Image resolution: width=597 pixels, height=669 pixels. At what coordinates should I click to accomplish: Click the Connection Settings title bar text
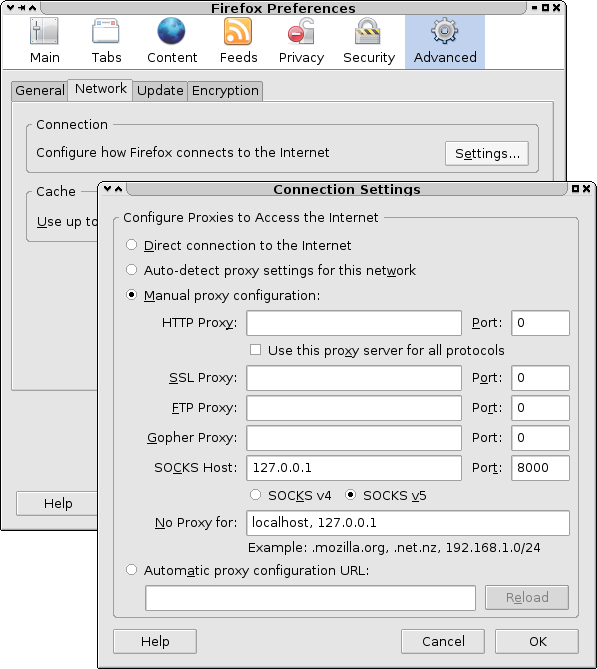click(x=347, y=189)
